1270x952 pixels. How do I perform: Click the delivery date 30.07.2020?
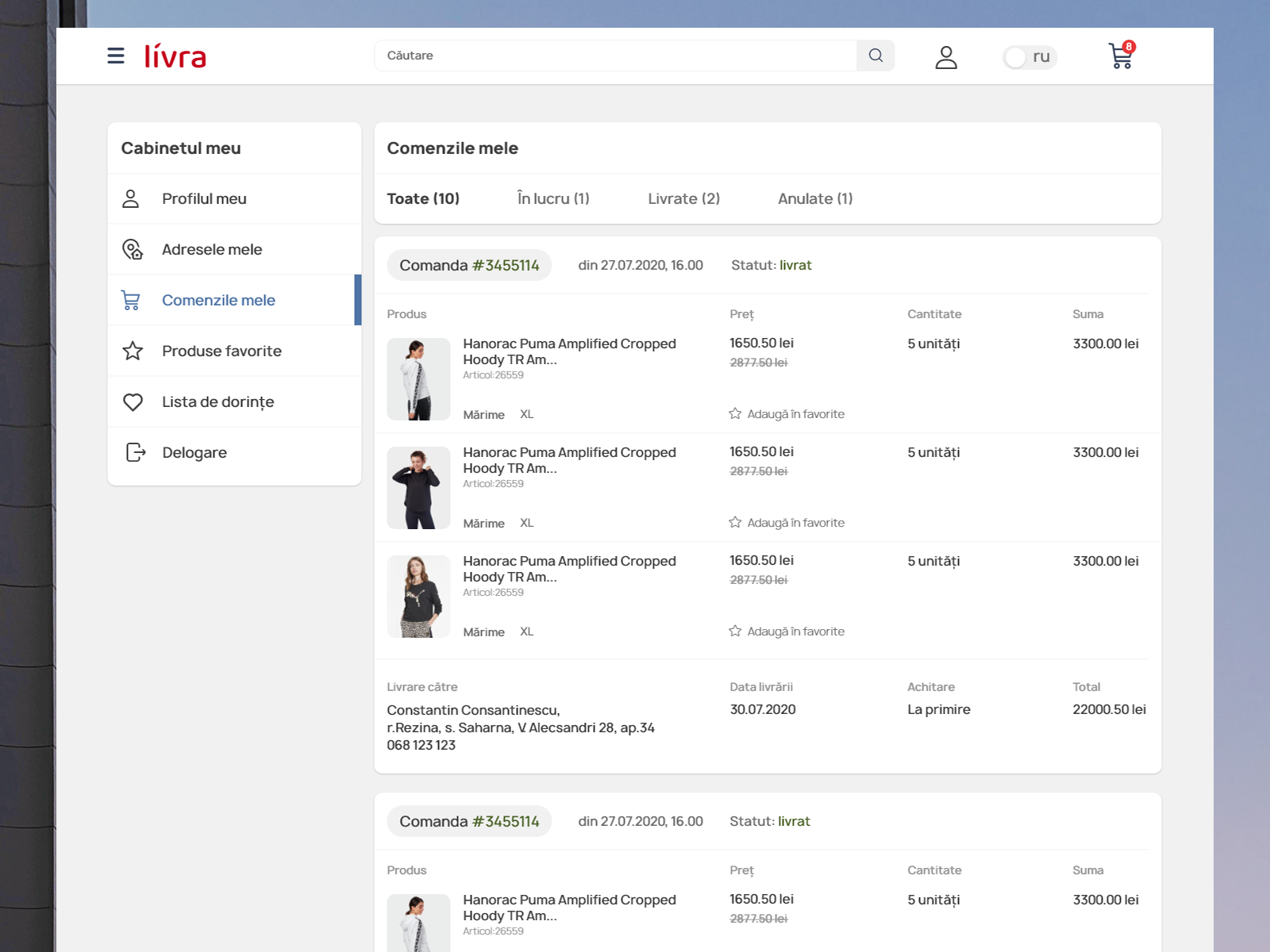coord(763,709)
